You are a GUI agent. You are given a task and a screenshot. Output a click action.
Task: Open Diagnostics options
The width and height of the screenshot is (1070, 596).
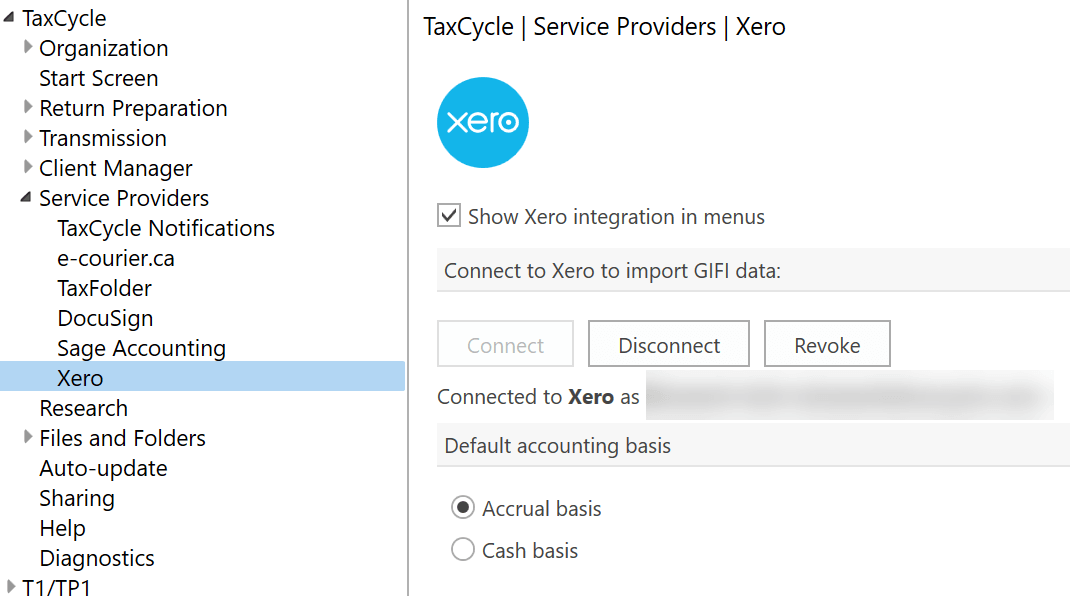point(97,558)
